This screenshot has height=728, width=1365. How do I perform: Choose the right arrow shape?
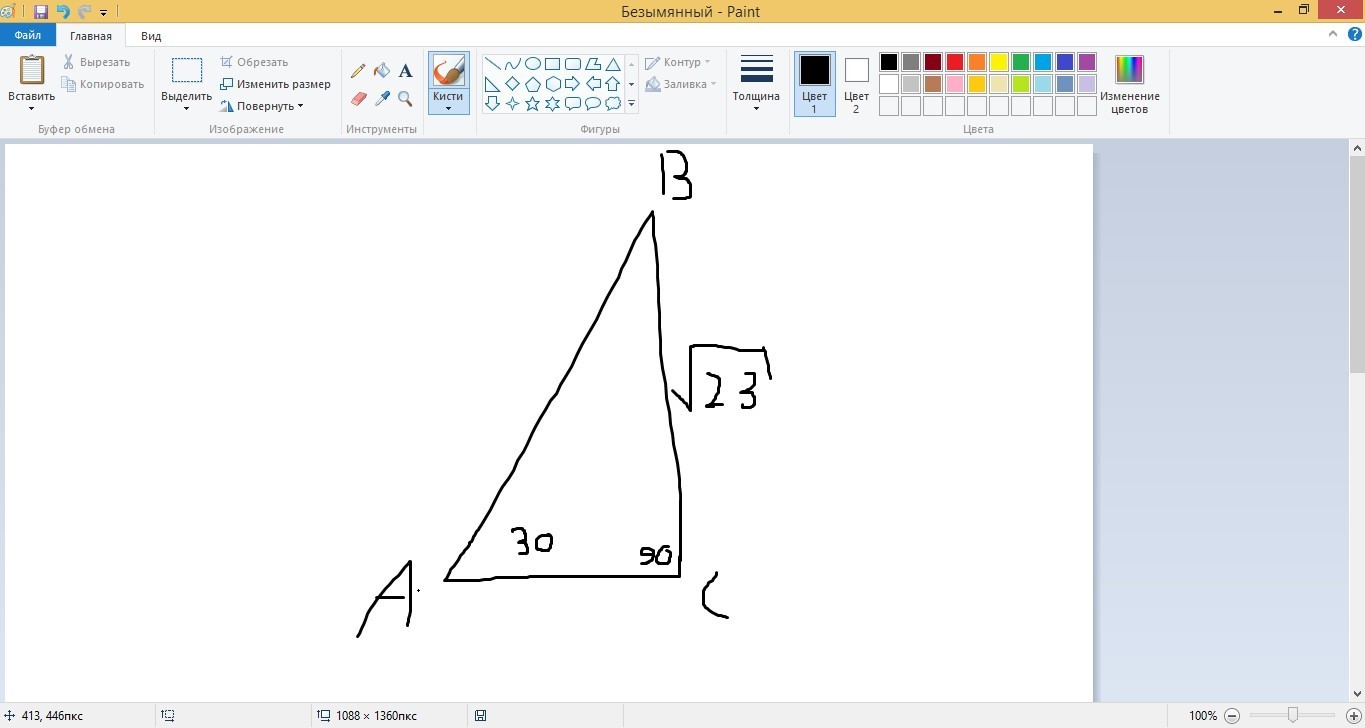(x=572, y=84)
